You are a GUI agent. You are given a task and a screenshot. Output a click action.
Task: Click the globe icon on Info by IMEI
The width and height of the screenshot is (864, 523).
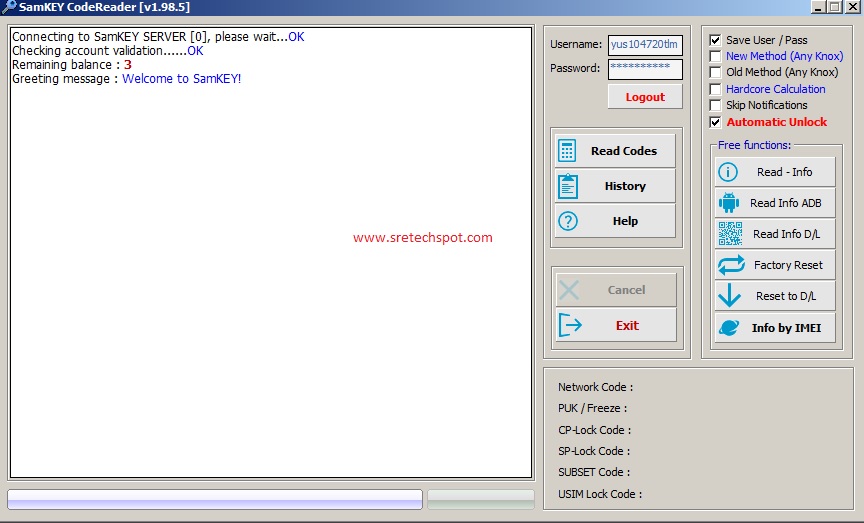pyautogui.click(x=729, y=327)
